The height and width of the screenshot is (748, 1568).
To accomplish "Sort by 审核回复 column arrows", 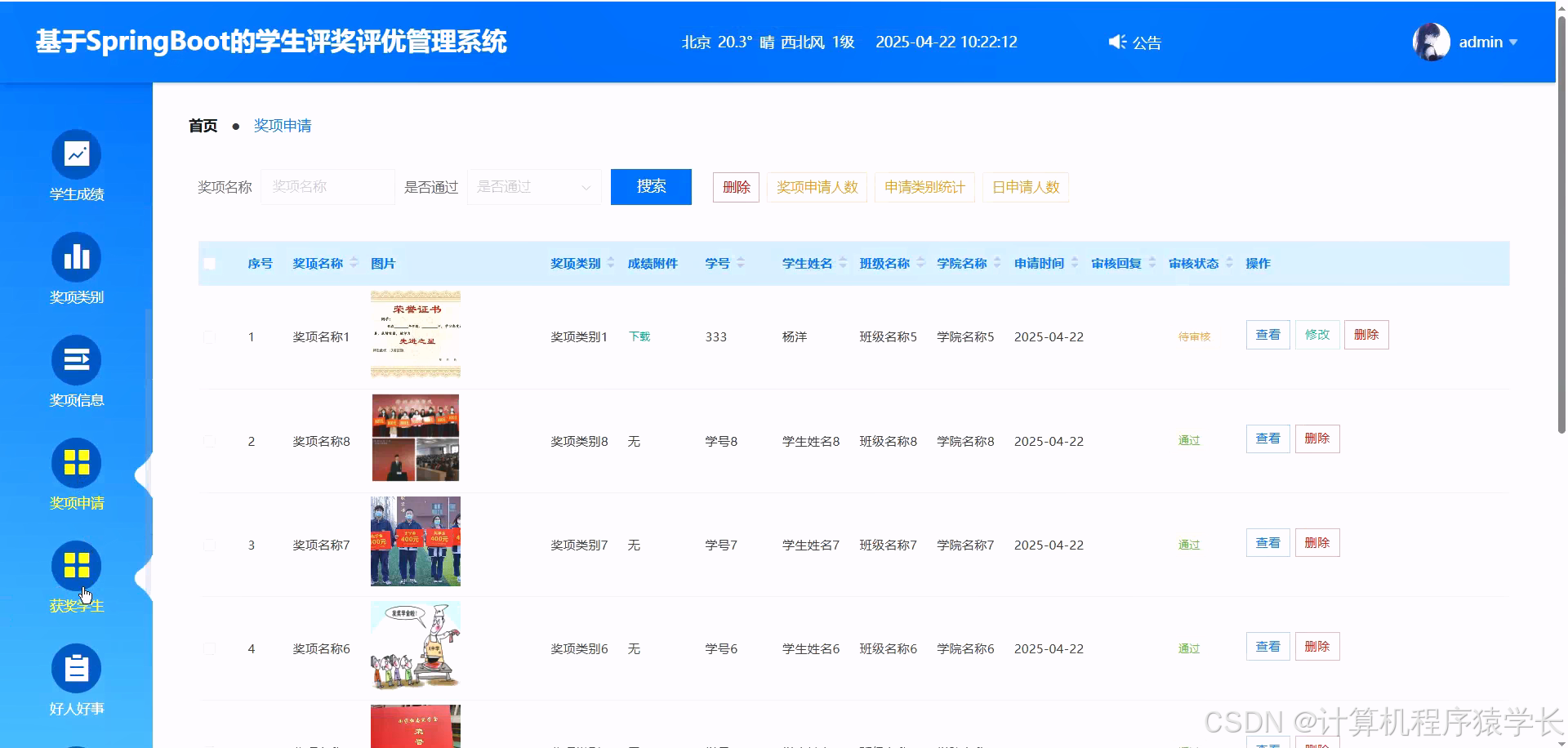I will point(1152,263).
